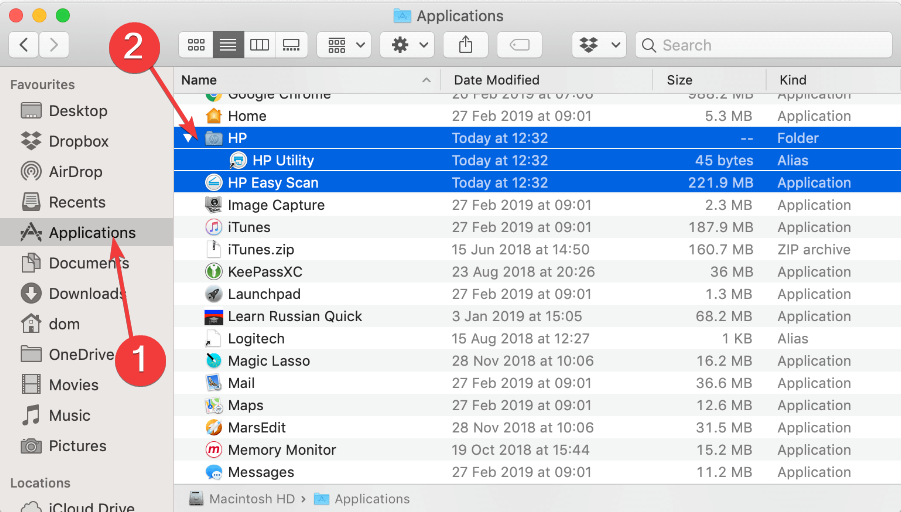Image resolution: width=901 pixels, height=512 pixels.
Task: Click the Maps app icon
Action: coord(214,406)
